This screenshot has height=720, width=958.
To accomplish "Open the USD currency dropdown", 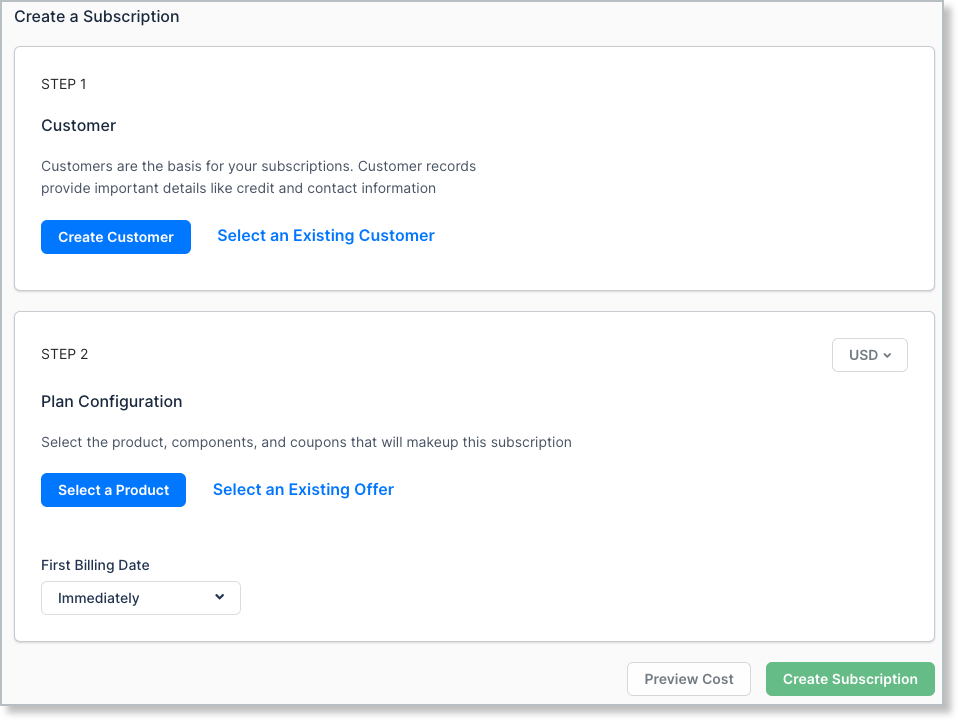I will coord(869,355).
